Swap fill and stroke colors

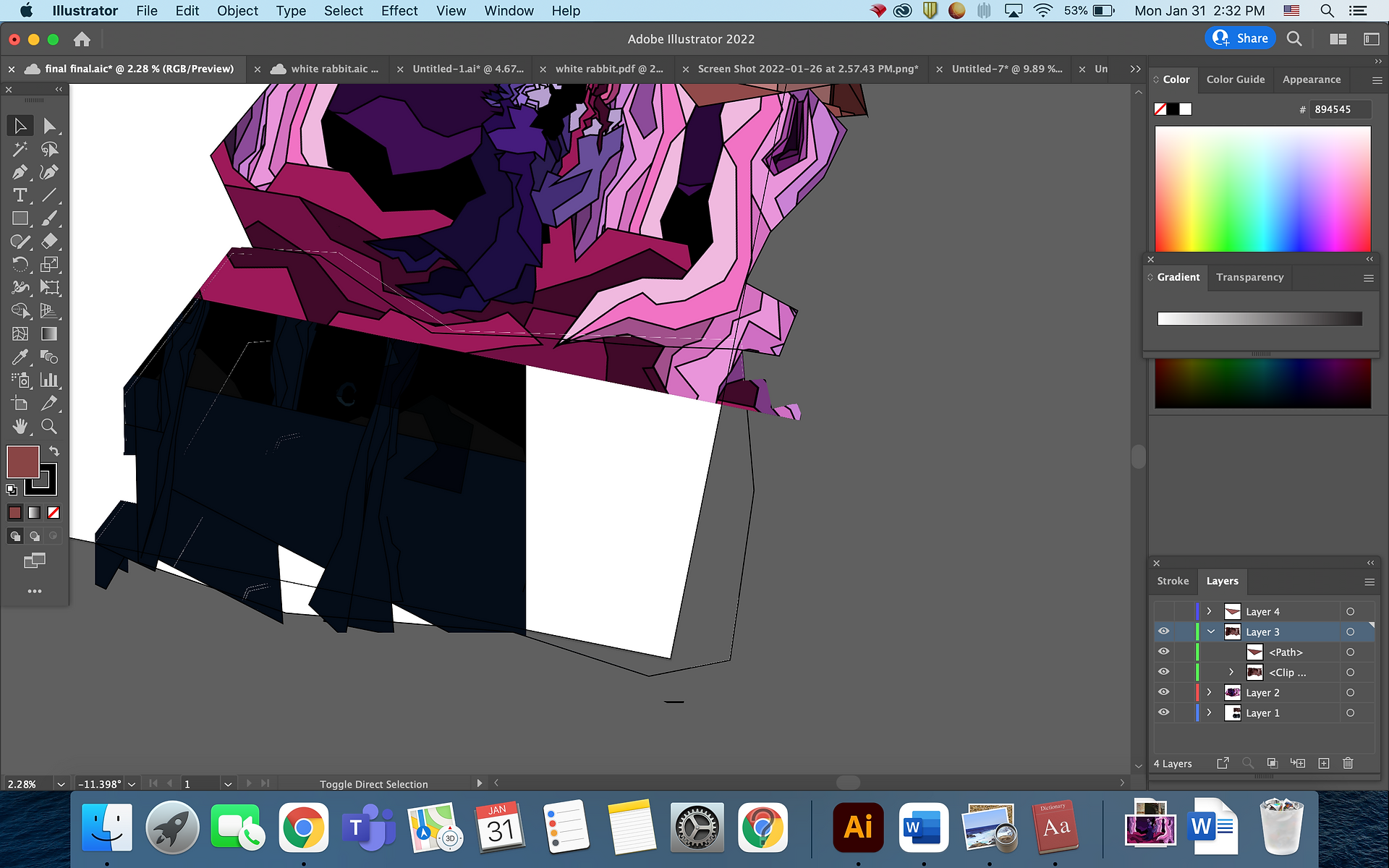(x=54, y=451)
